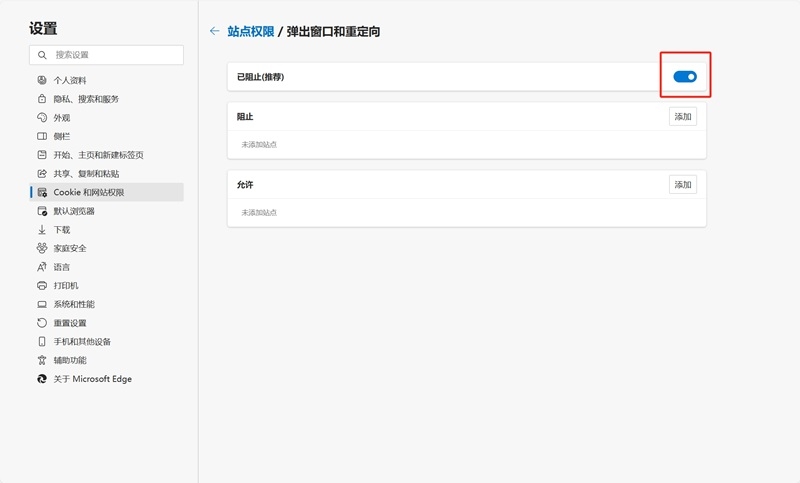Click the 已阻止(推荐) label

pos(260,77)
